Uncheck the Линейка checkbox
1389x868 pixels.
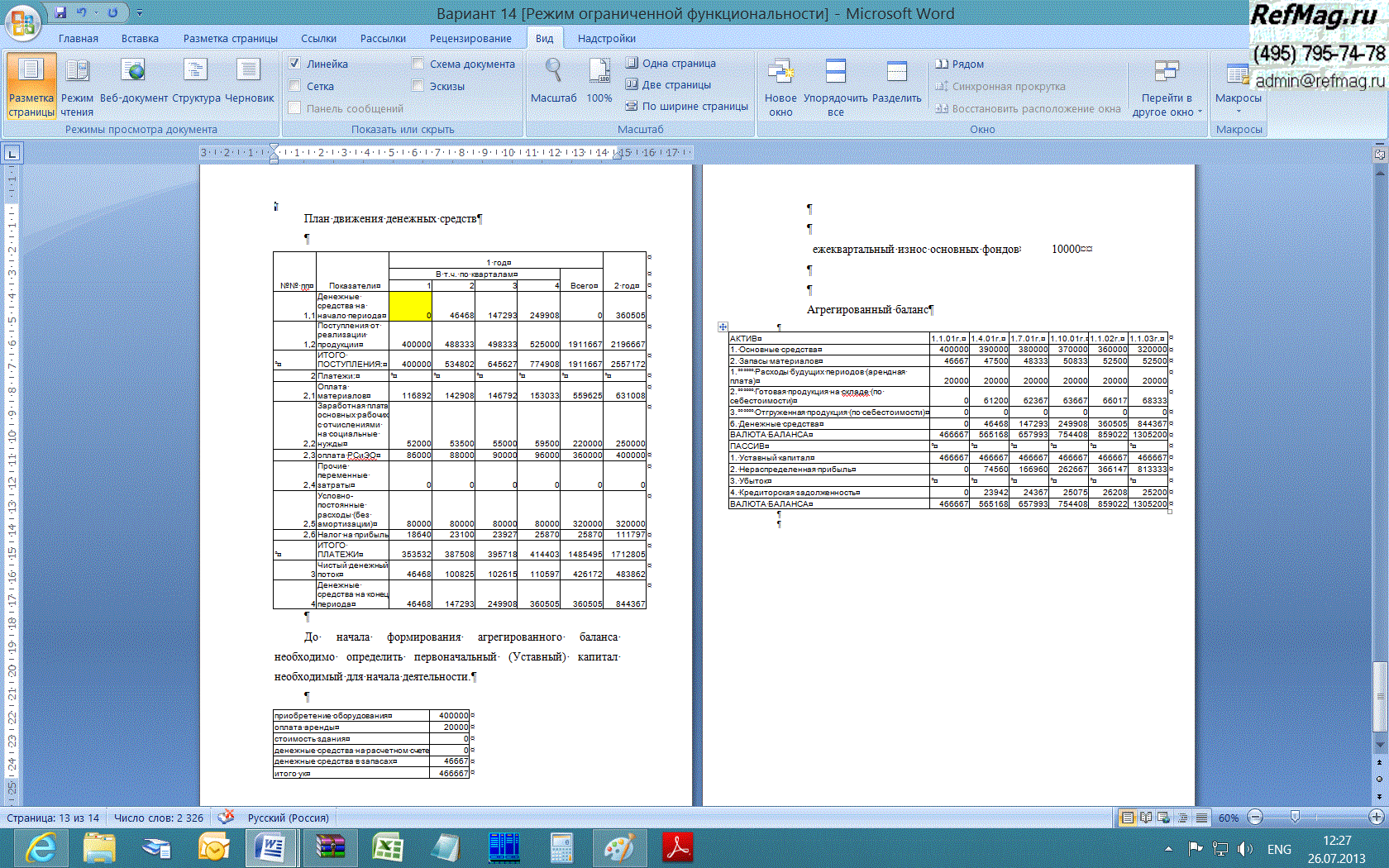pos(294,64)
